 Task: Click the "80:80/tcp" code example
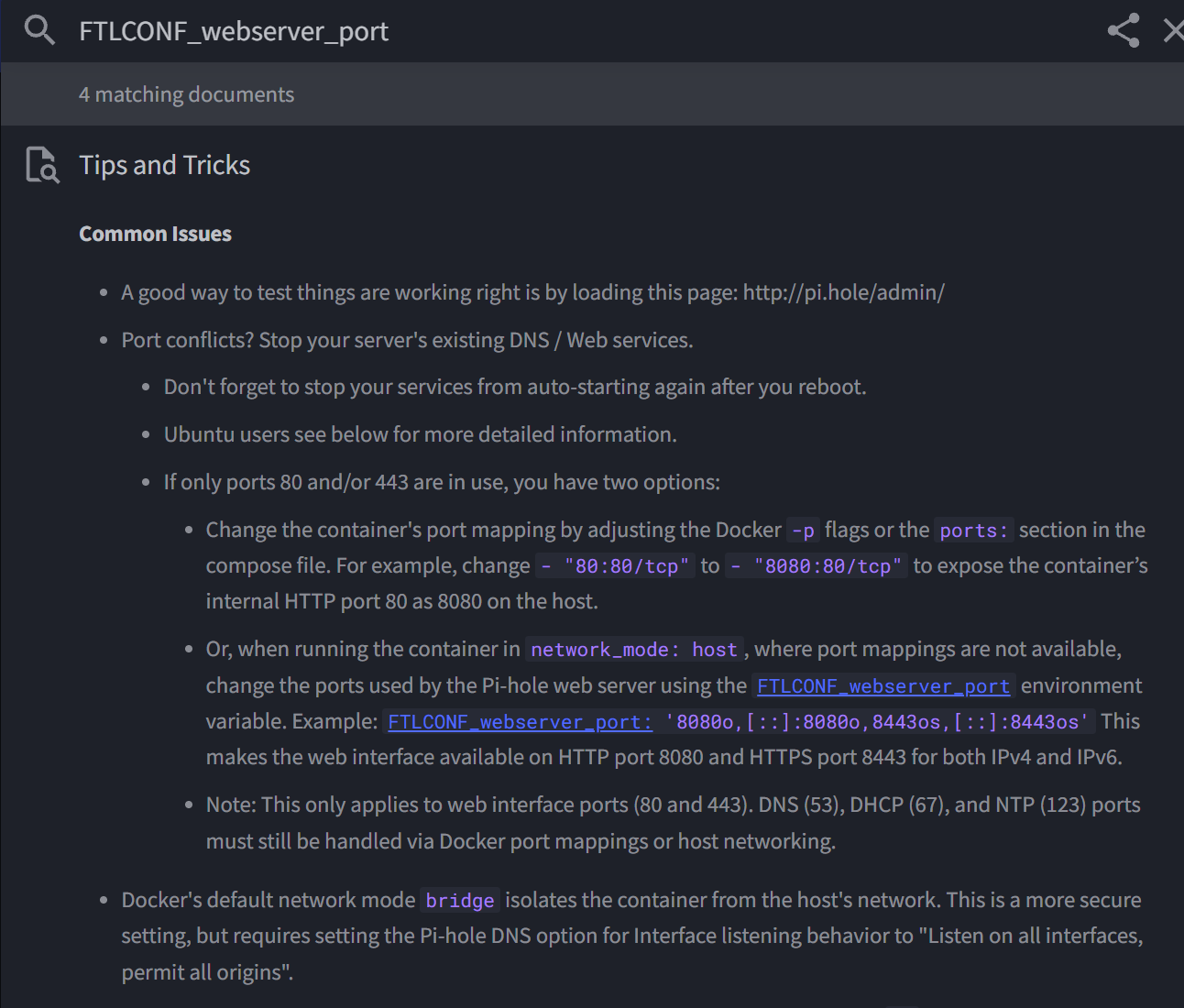click(x=615, y=566)
